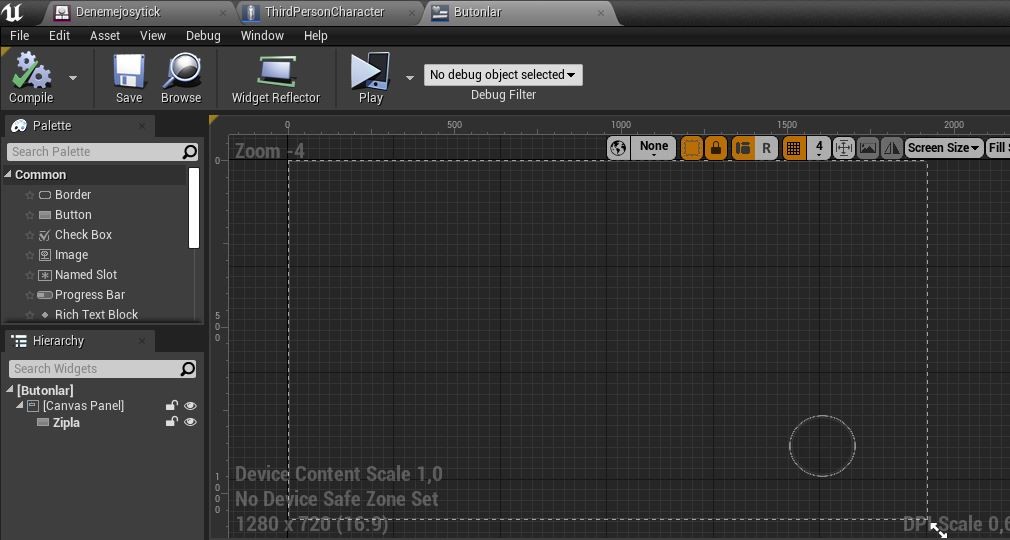Click the Compile button icon

pos(31,71)
